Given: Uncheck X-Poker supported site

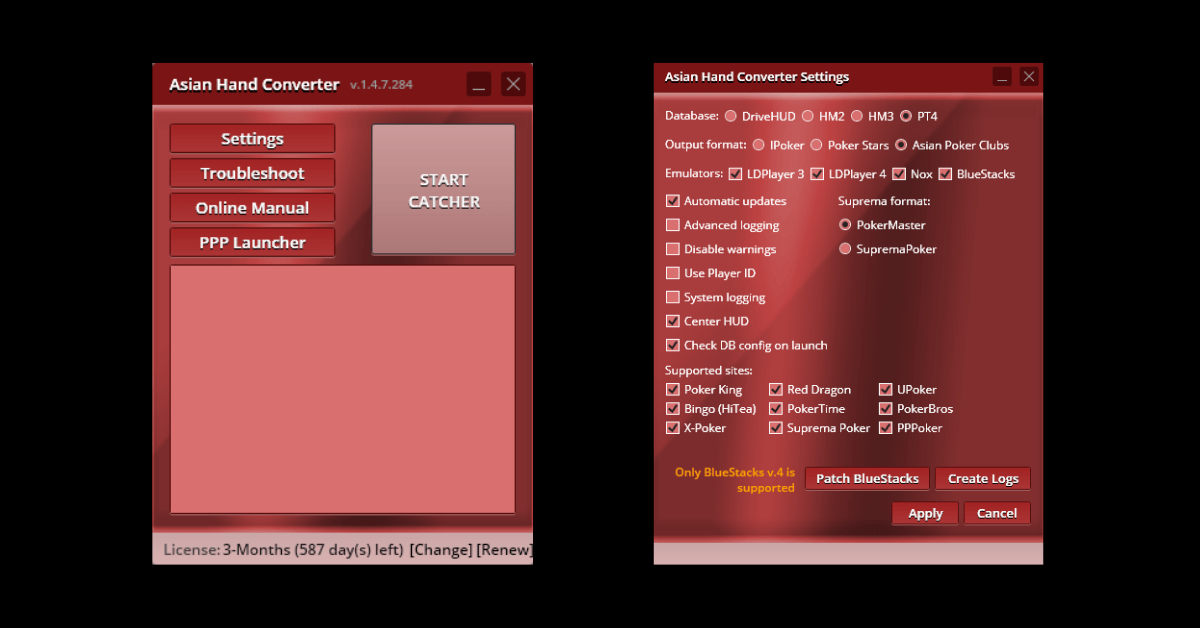Looking at the screenshot, I should point(673,428).
